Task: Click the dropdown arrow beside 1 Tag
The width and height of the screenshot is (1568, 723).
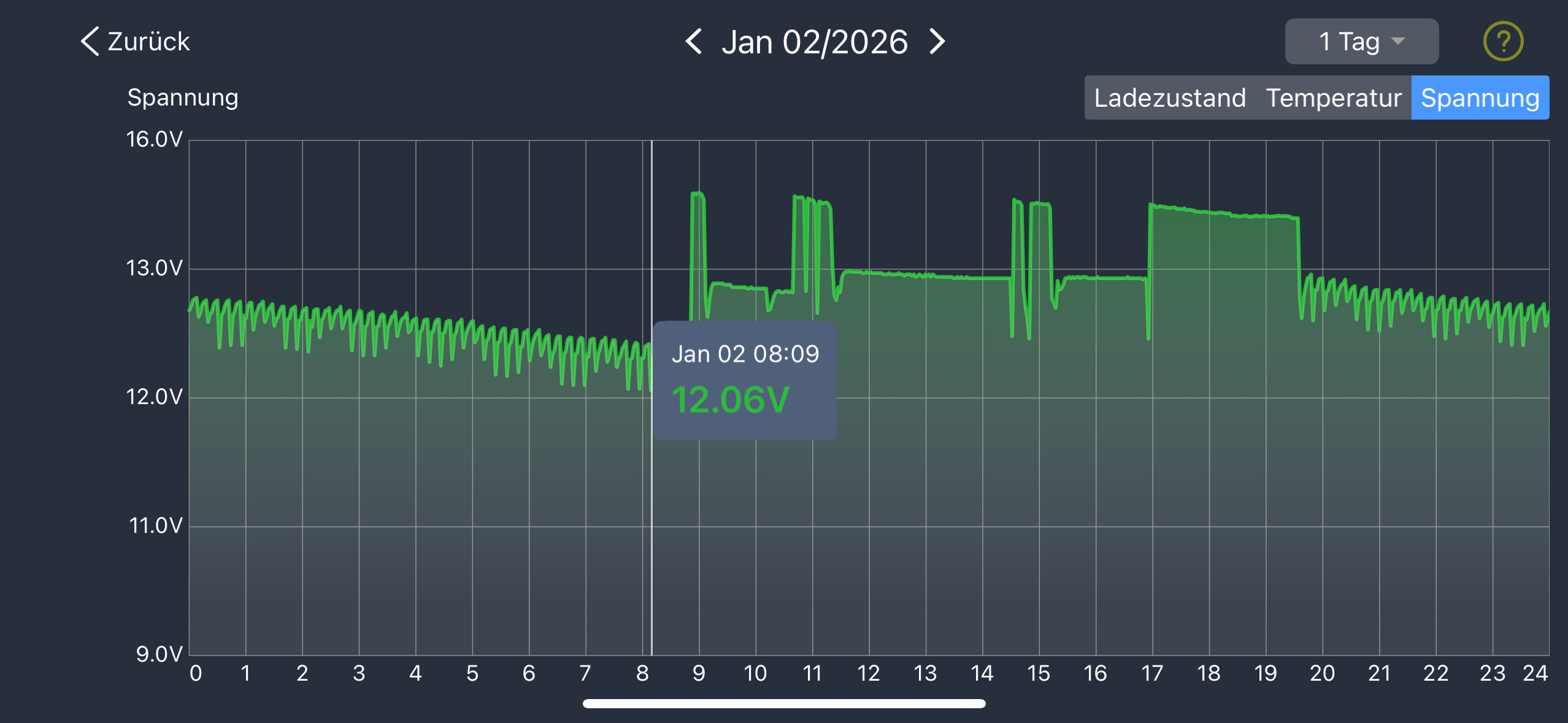Action: 1398,41
